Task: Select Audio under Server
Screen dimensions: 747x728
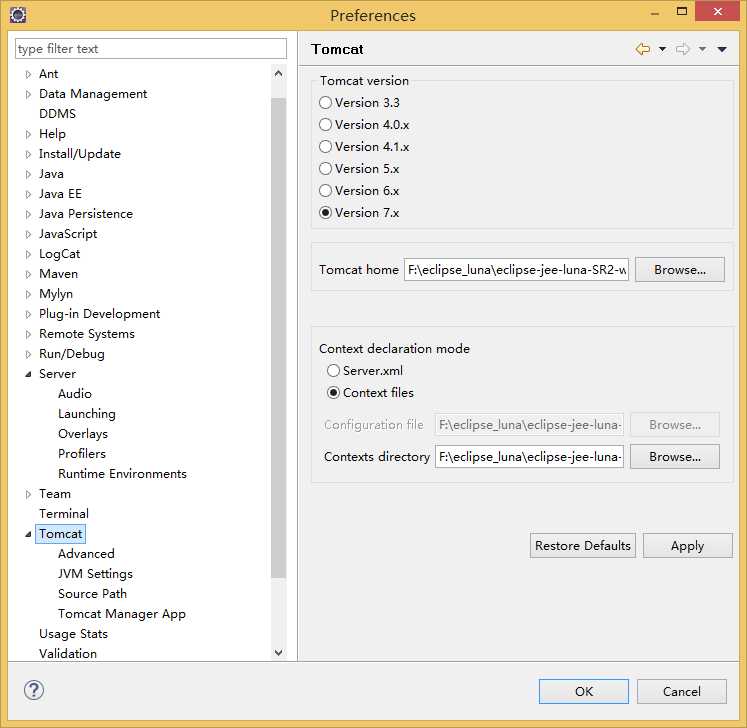Action: point(75,394)
